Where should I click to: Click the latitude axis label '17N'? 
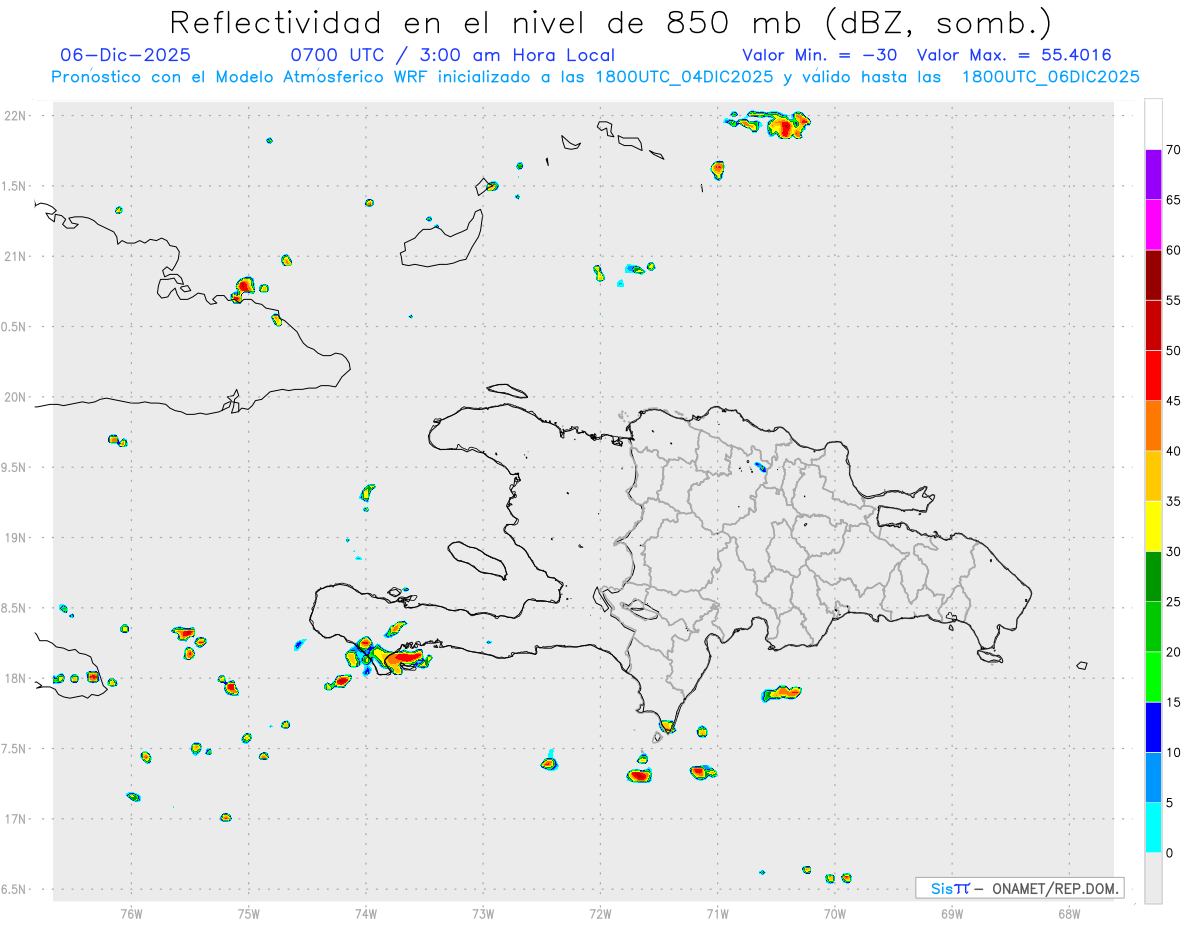point(17,819)
